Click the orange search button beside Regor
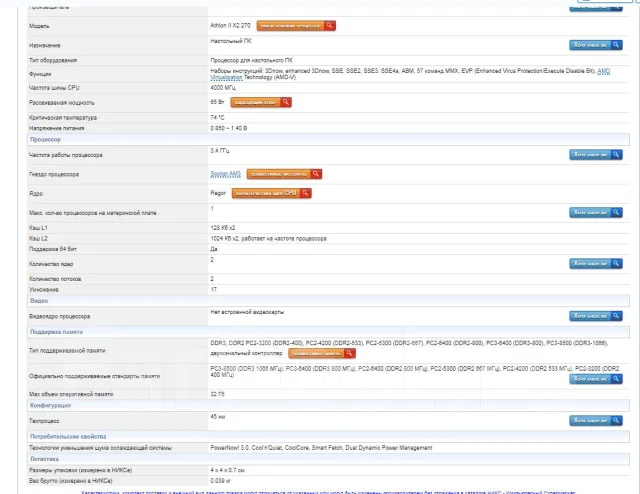The height and width of the screenshot is (494, 640). coord(271,193)
